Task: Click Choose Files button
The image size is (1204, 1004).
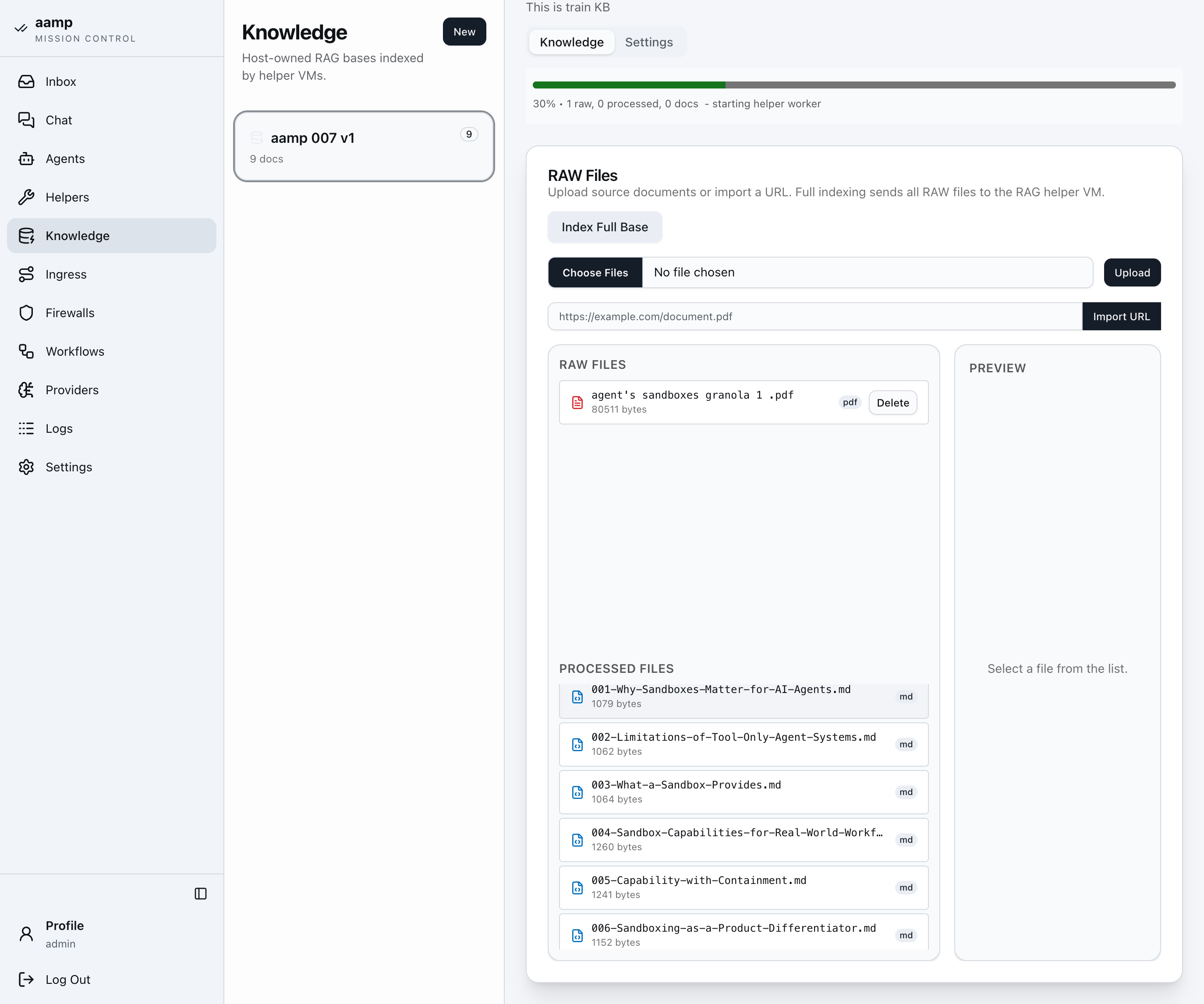Action: 595,272
